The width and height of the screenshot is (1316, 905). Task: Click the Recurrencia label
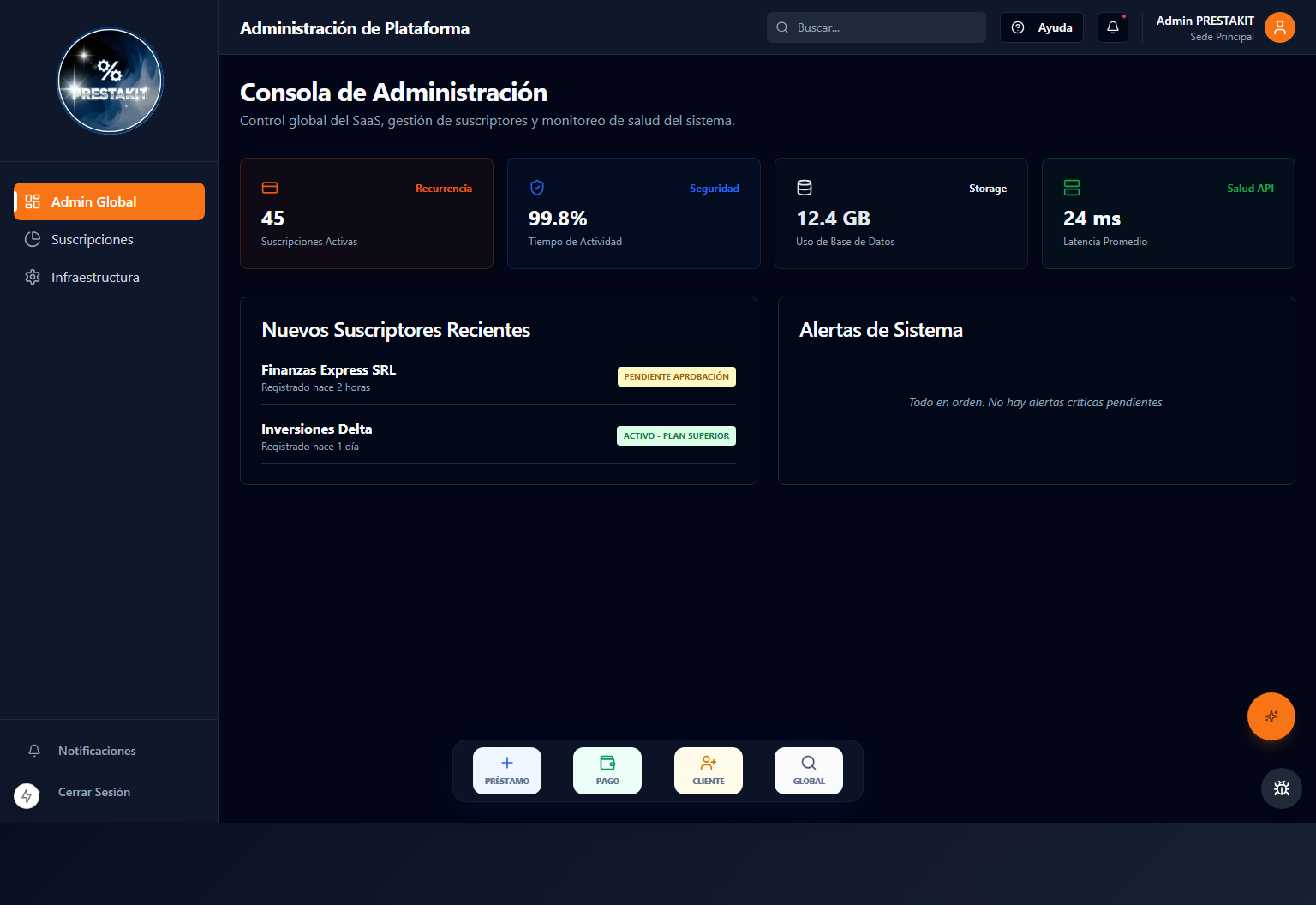(444, 189)
